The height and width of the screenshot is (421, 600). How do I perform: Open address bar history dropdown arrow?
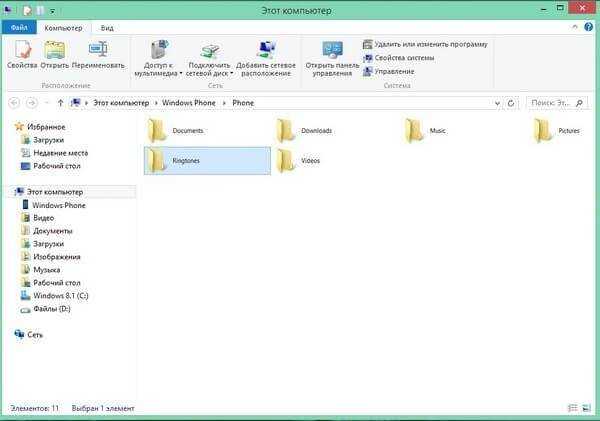coord(497,103)
